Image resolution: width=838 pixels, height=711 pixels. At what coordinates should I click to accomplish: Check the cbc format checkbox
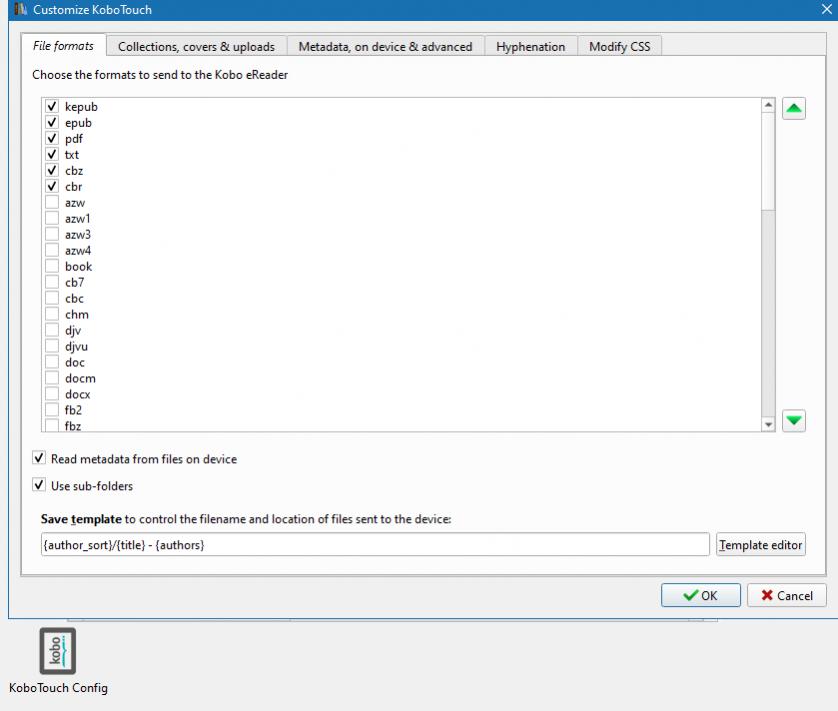click(x=52, y=298)
